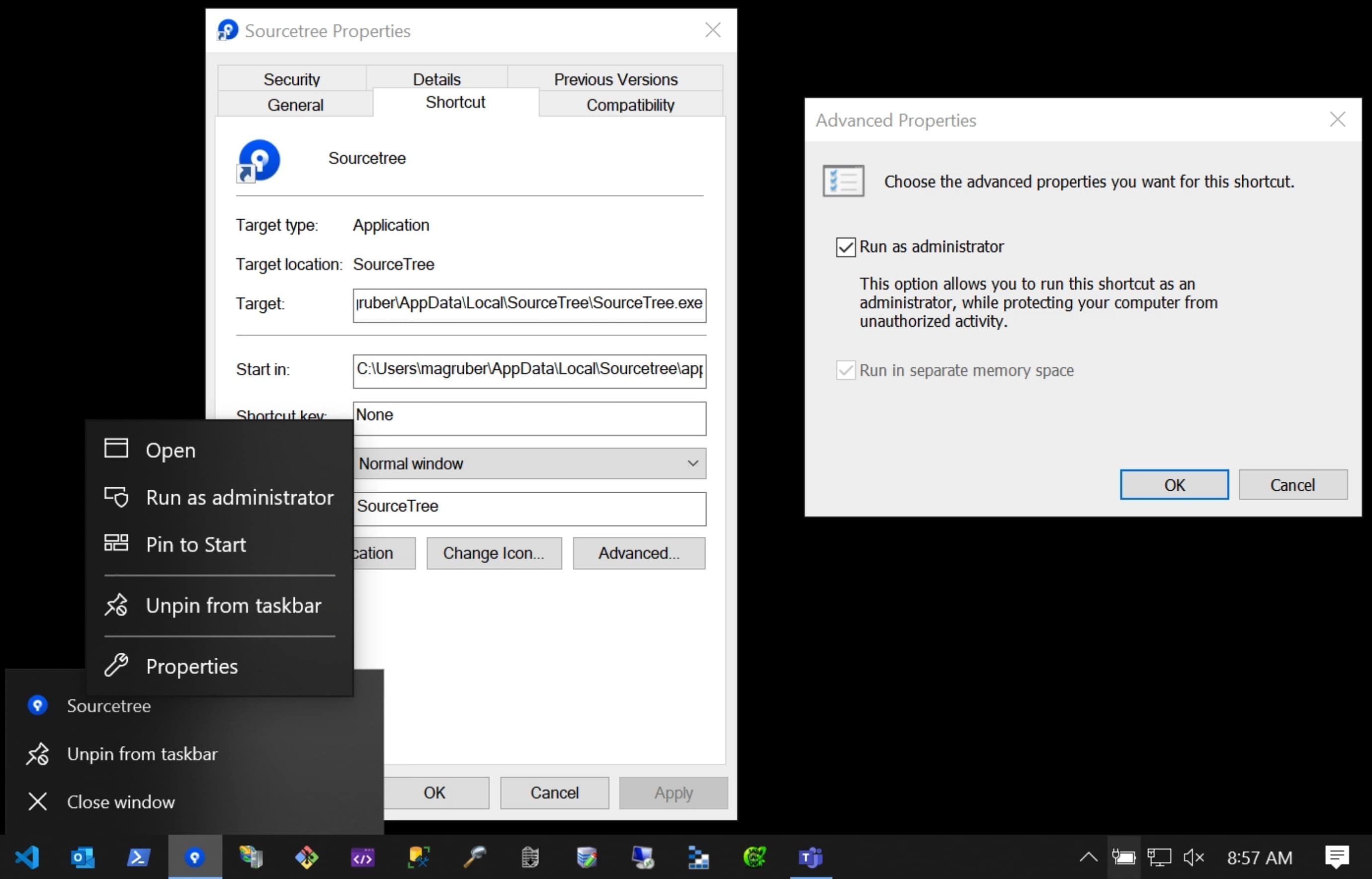
Task: Focus the Shortcut key field showing None
Action: tap(529, 419)
